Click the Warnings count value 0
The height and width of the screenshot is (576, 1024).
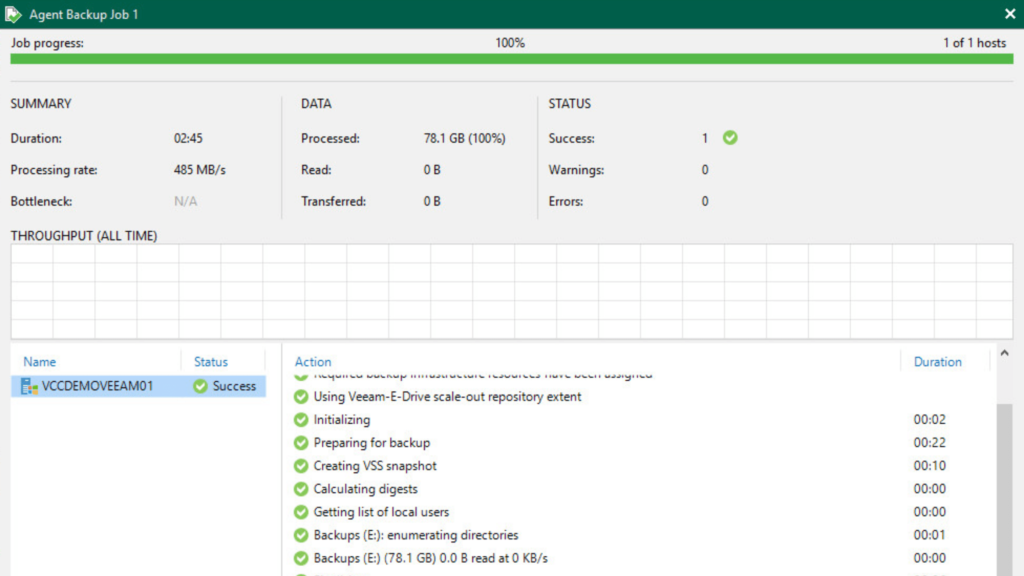[705, 170]
